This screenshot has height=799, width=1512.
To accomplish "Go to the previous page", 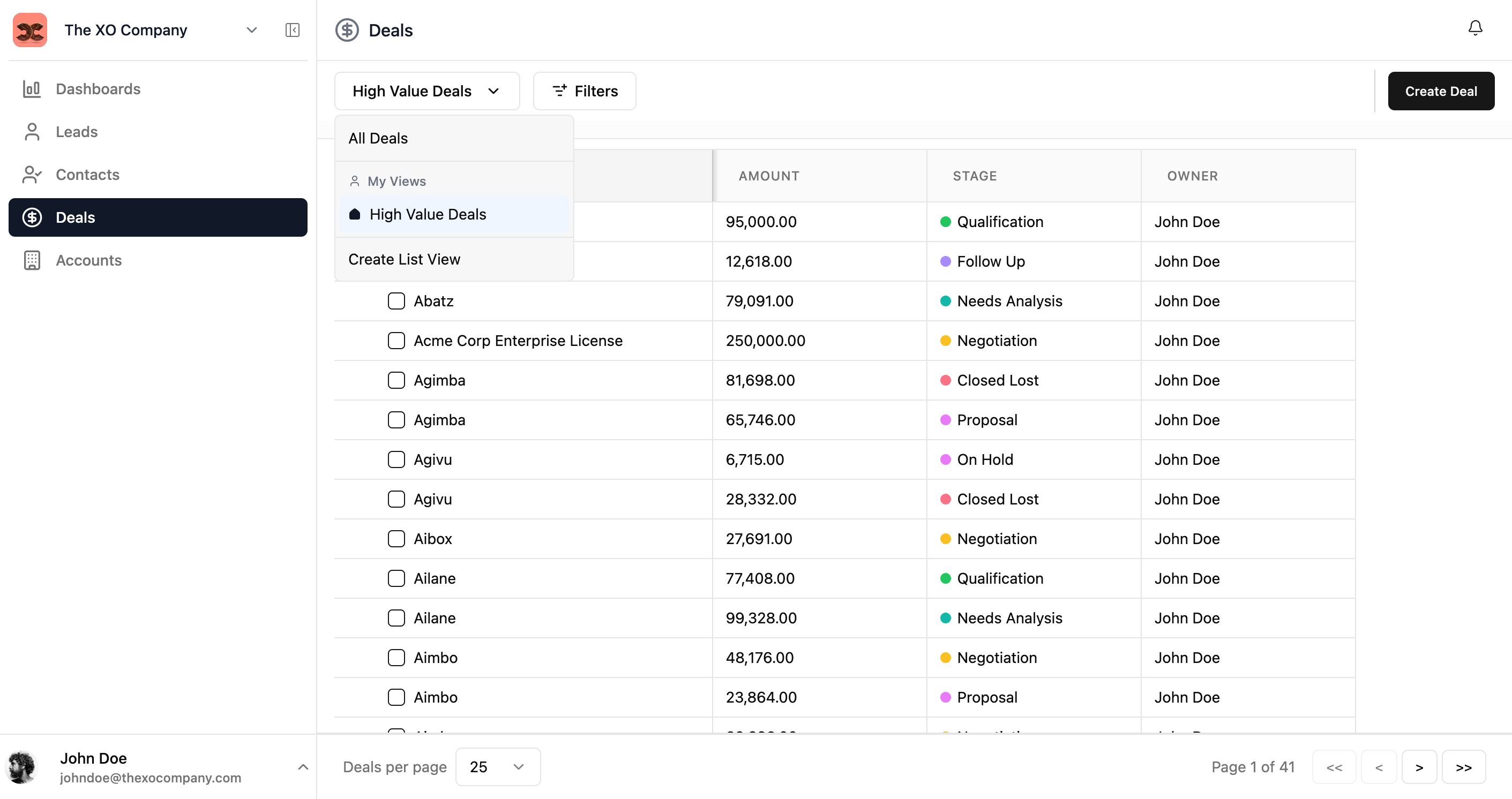I will click(1379, 767).
